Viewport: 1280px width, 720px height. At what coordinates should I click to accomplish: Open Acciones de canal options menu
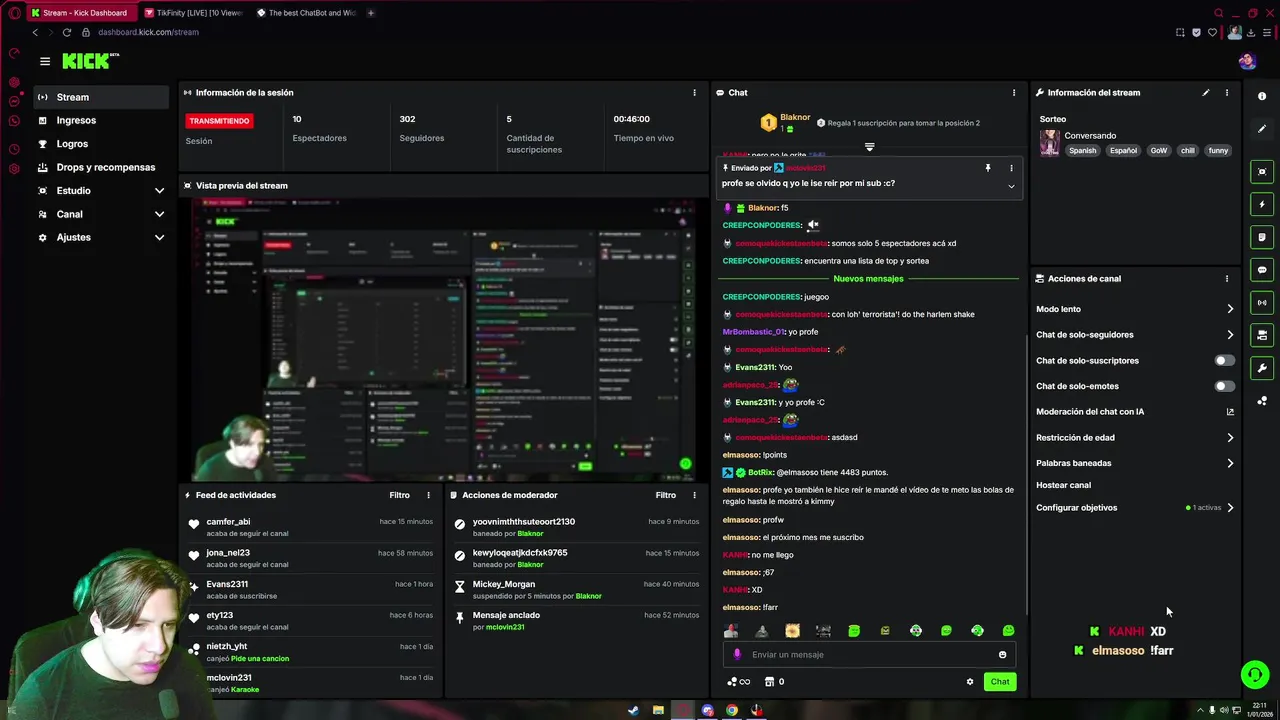coord(1227,279)
